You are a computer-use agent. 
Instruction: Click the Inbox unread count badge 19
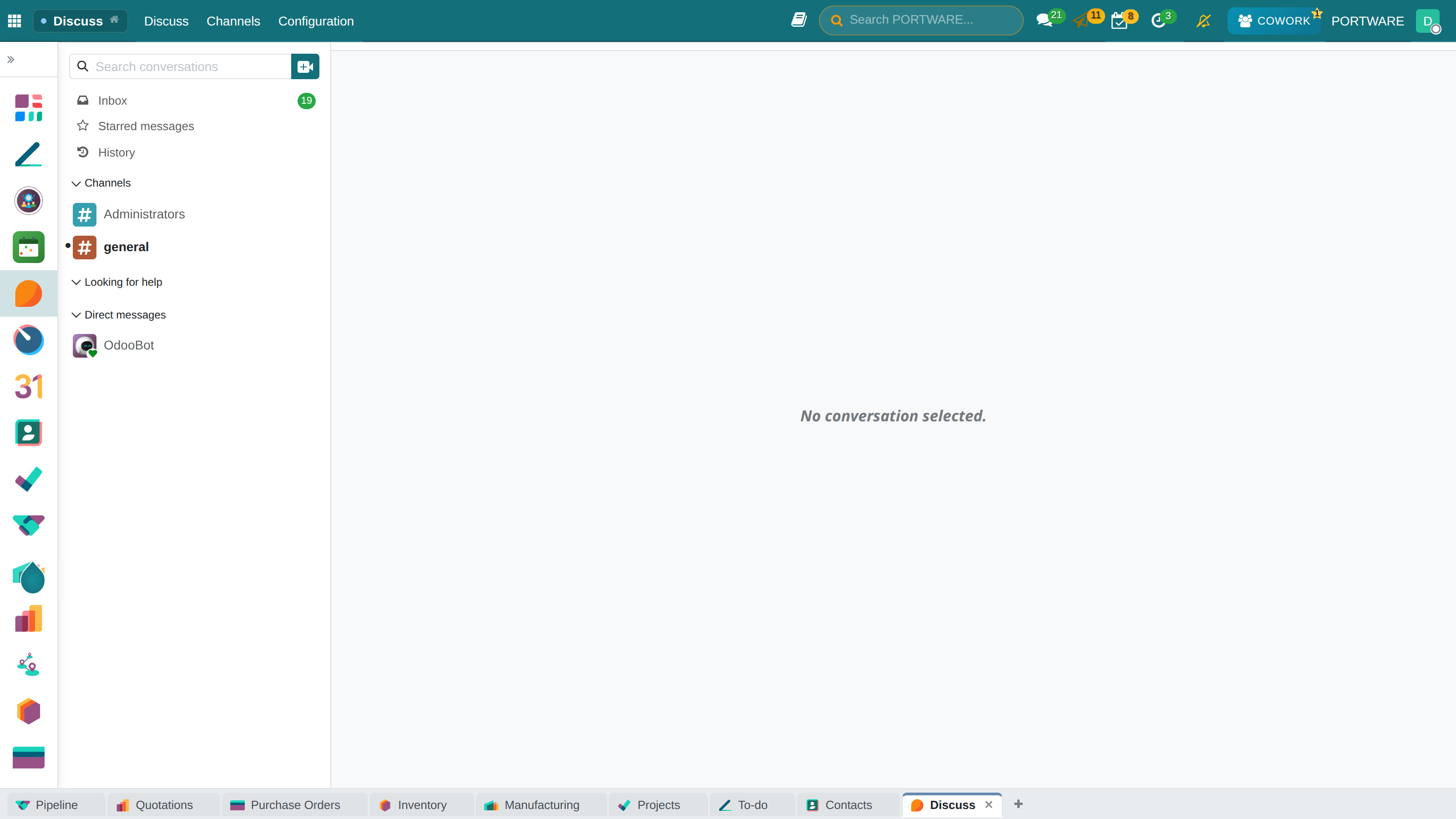point(306,101)
